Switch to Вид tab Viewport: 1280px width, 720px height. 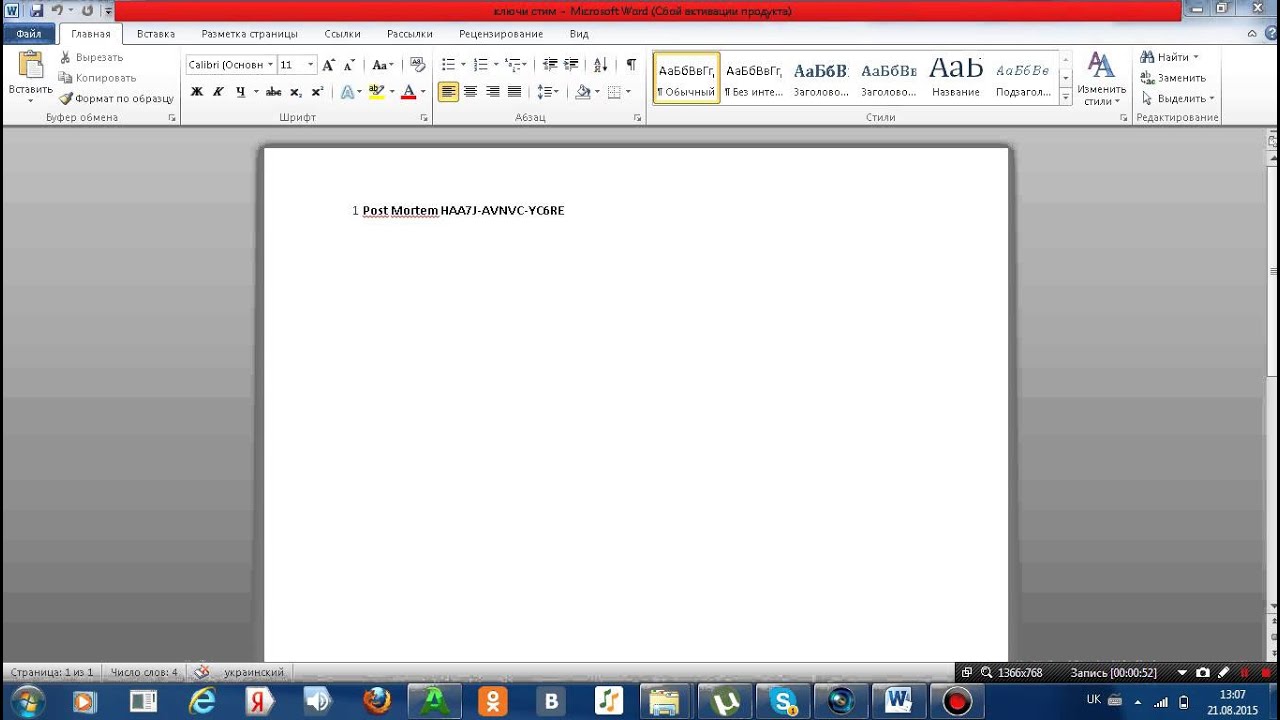(579, 33)
